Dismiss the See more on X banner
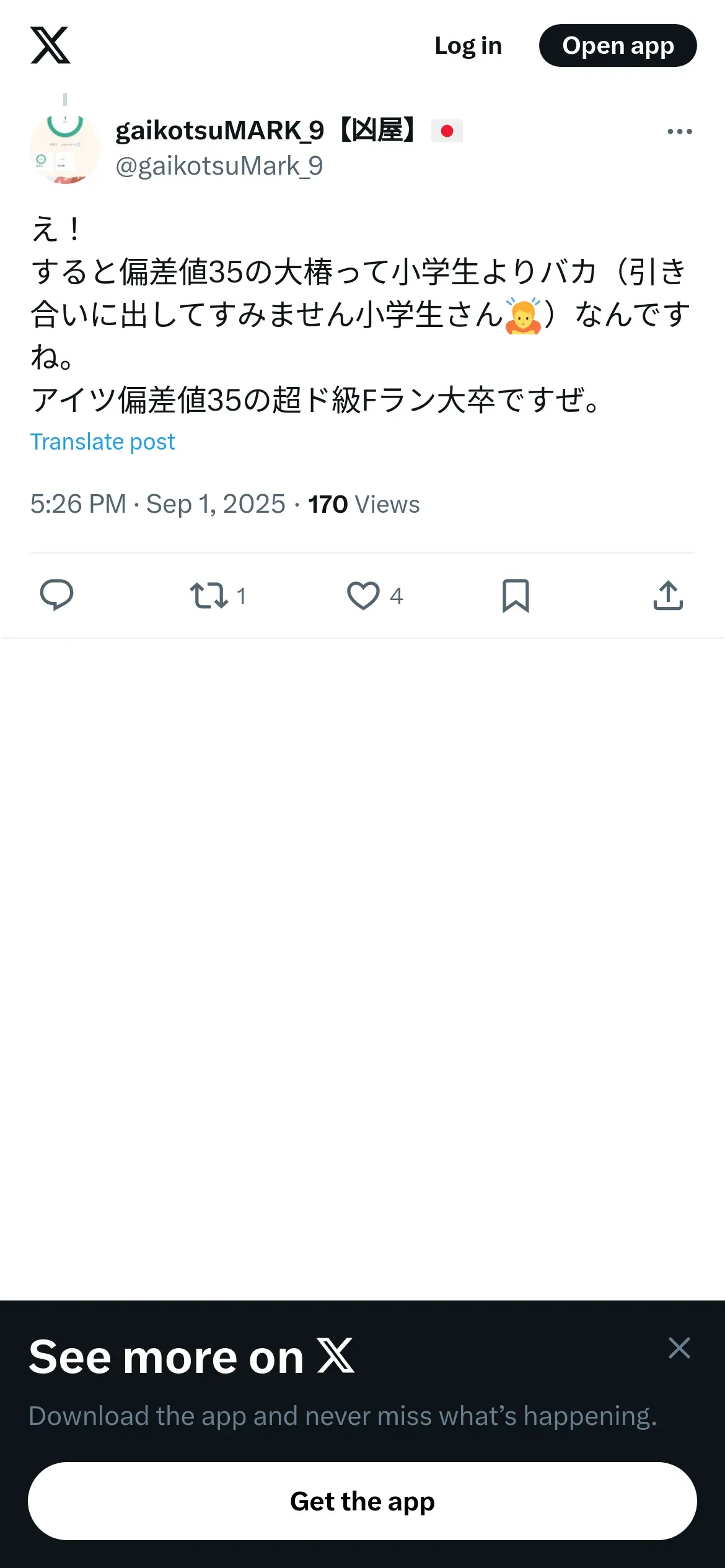The height and width of the screenshot is (1568, 725). pyautogui.click(x=679, y=1348)
